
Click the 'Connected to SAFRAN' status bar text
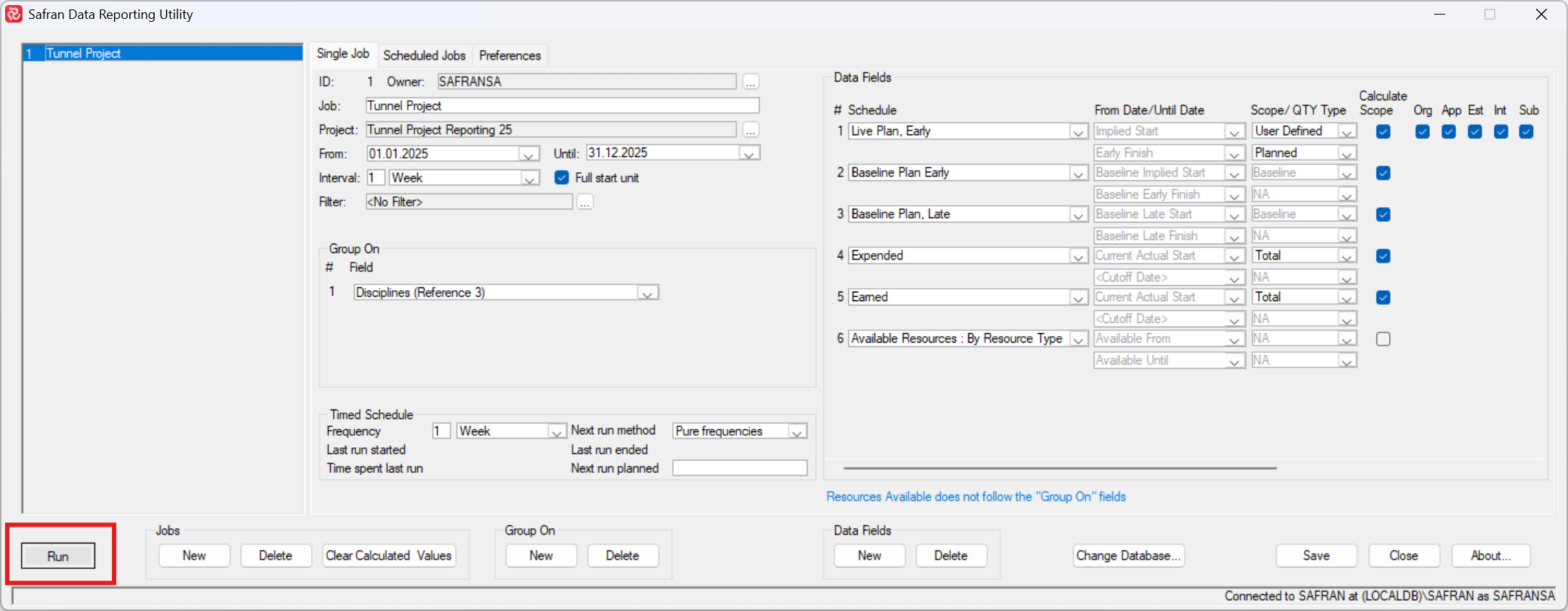pos(1389,596)
